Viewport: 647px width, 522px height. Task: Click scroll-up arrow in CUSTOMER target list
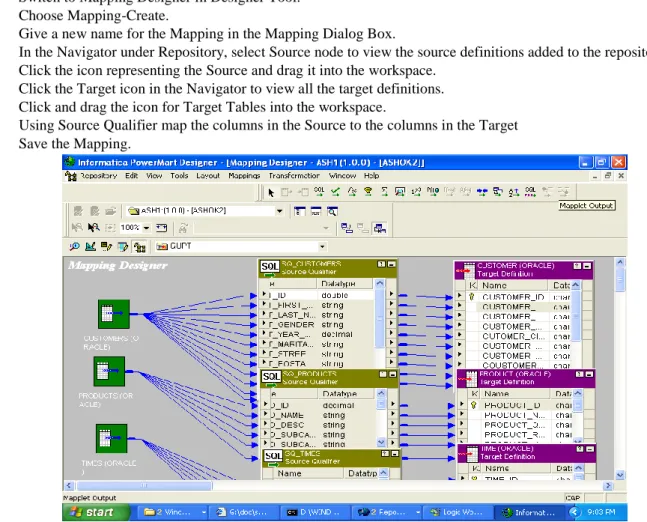click(x=576, y=285)
